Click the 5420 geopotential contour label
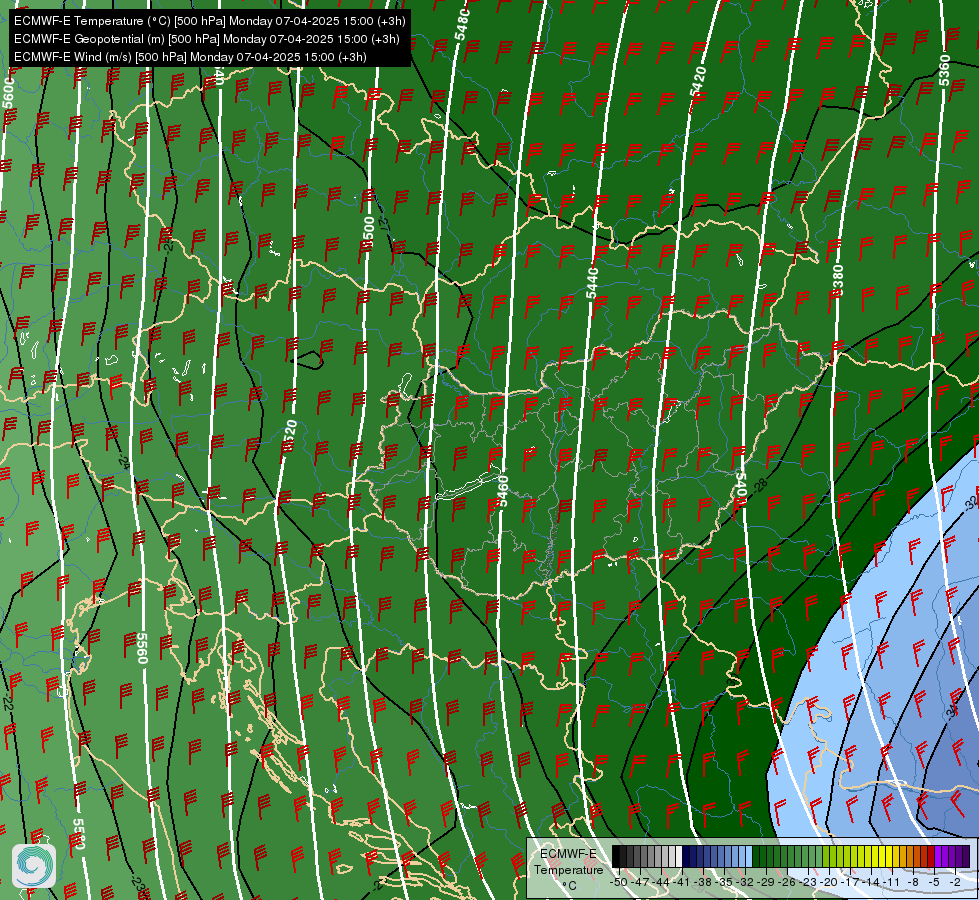Image resolution: width=979 pixels, height=900 pixels. [699, 81]
